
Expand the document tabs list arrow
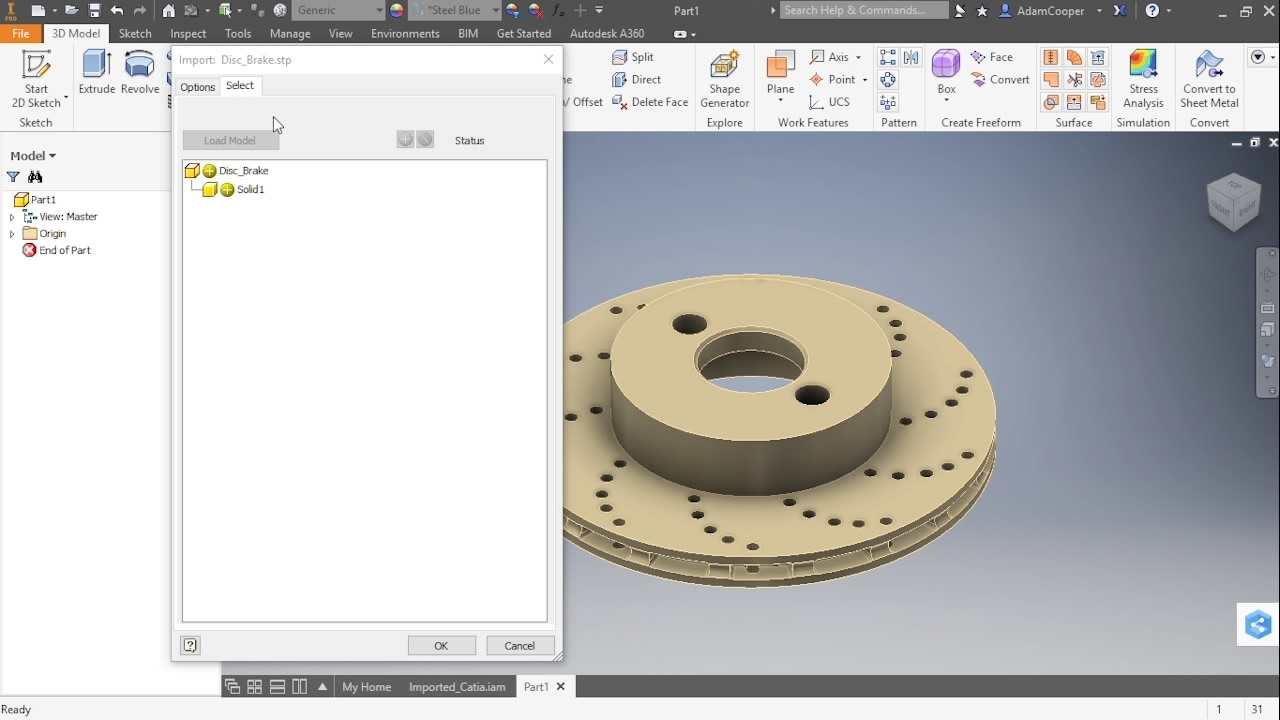point(322,687)
